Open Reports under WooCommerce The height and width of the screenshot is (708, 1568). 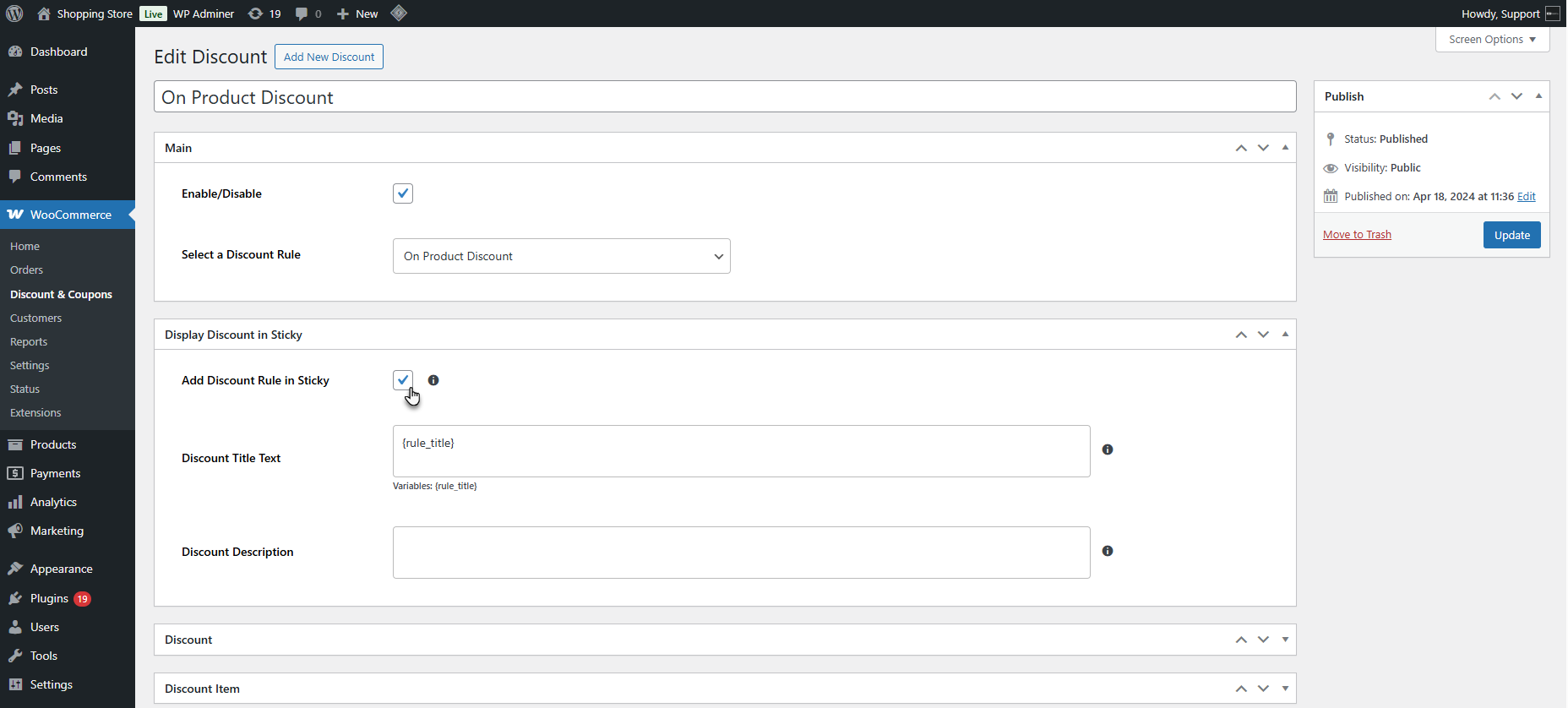coord(29,341)
